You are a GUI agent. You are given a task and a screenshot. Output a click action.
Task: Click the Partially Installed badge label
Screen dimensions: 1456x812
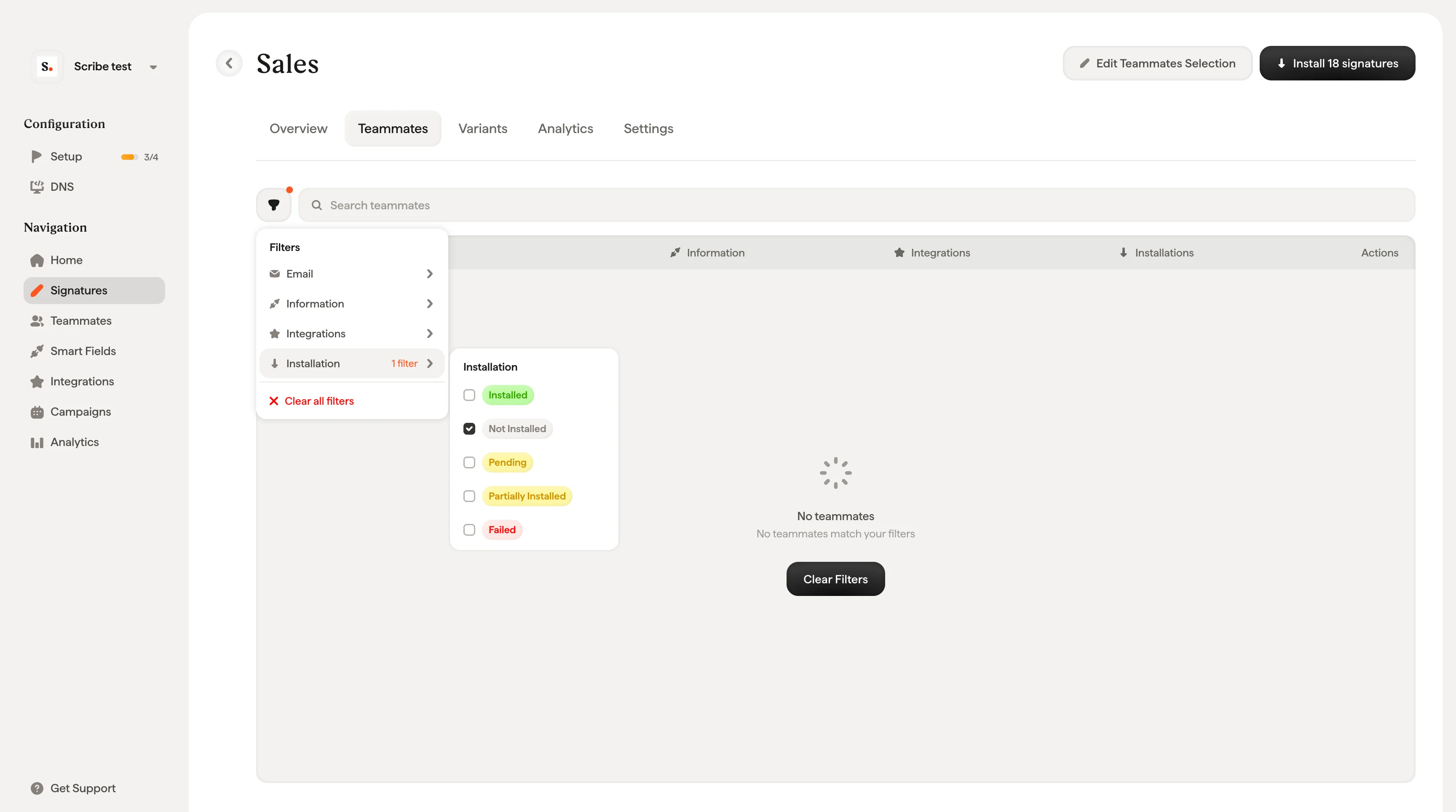pyautogui.click(x=527, y=496)
